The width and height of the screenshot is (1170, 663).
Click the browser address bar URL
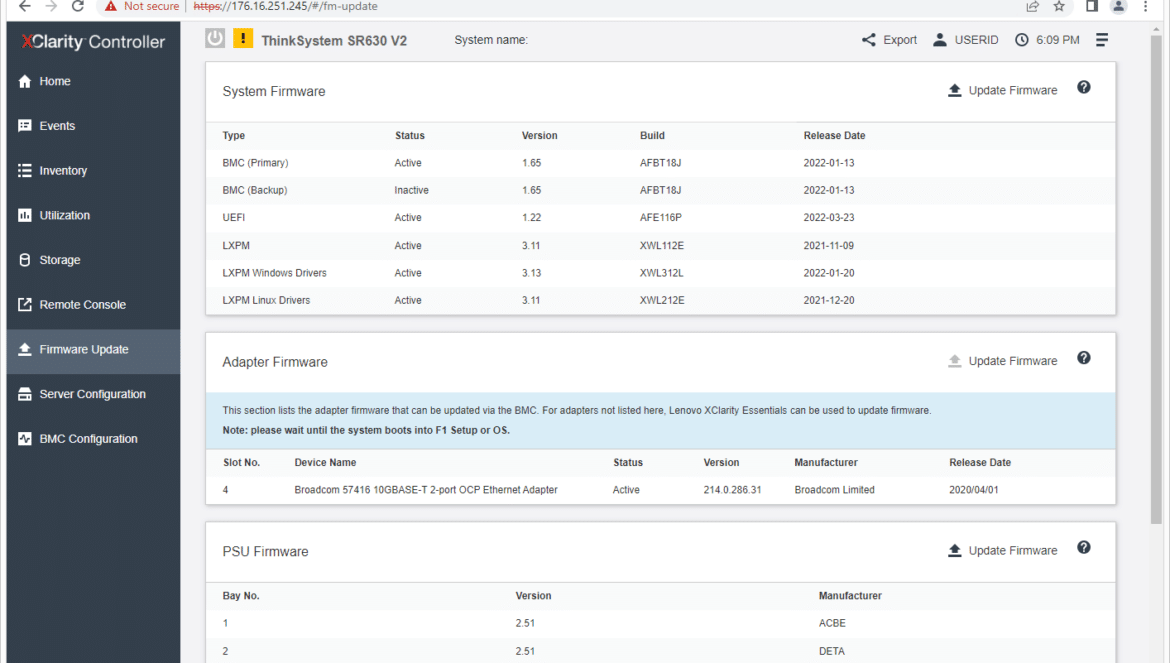pyautogui.click(x=286, y=6)
